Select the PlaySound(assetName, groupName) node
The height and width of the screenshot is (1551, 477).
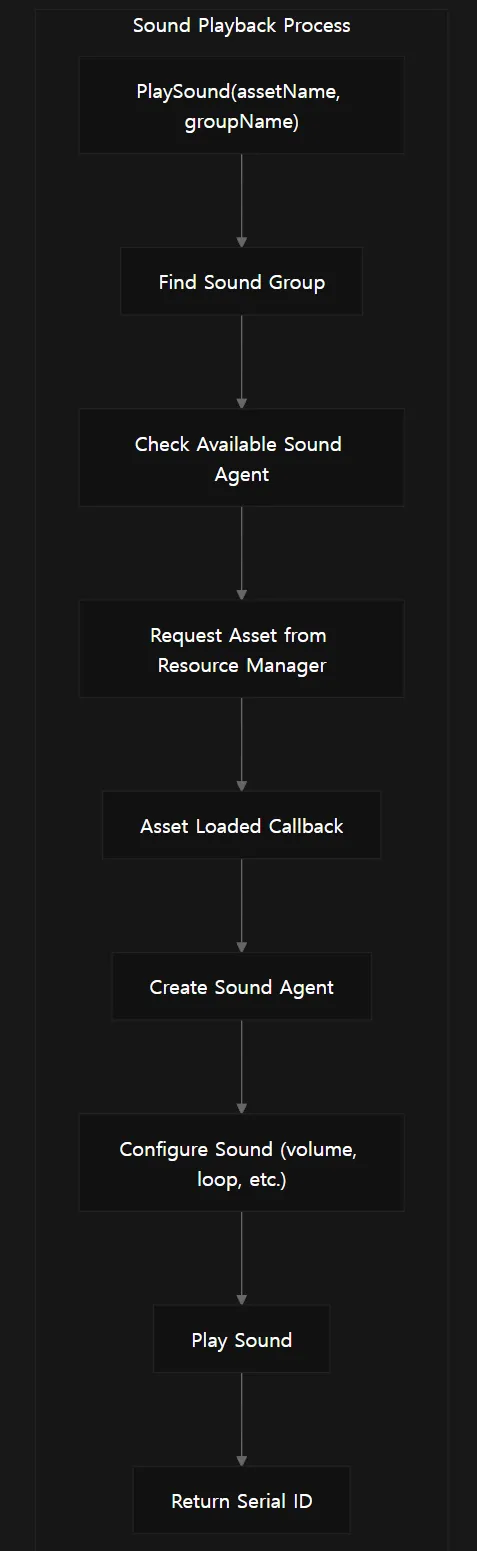[241, 105]
